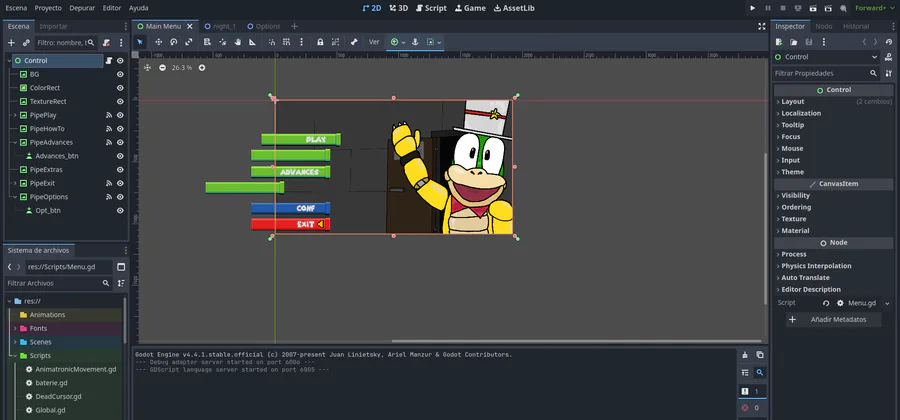This screenshot has width=900, height=420.
Task: Open the Depurar menu
Action: (82, 8)
